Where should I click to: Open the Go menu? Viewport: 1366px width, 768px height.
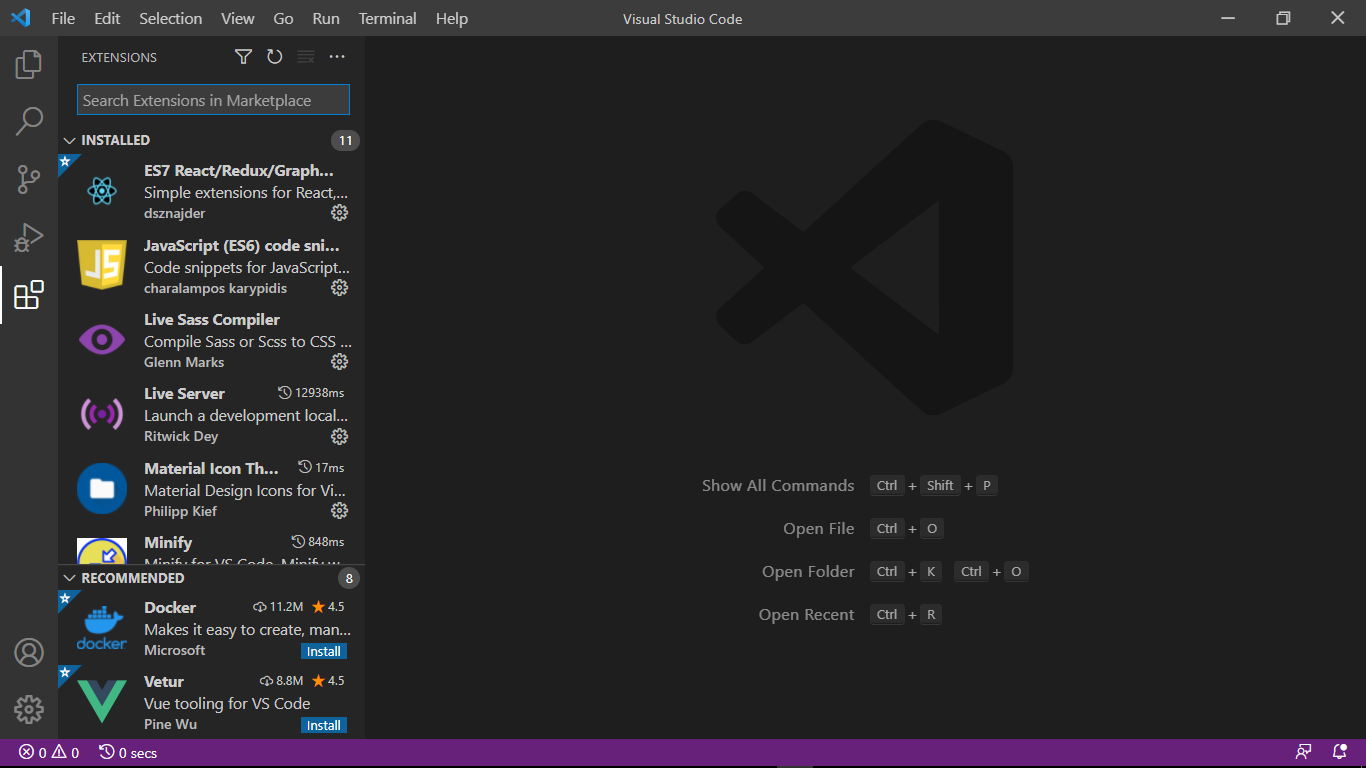pos(283,19)
